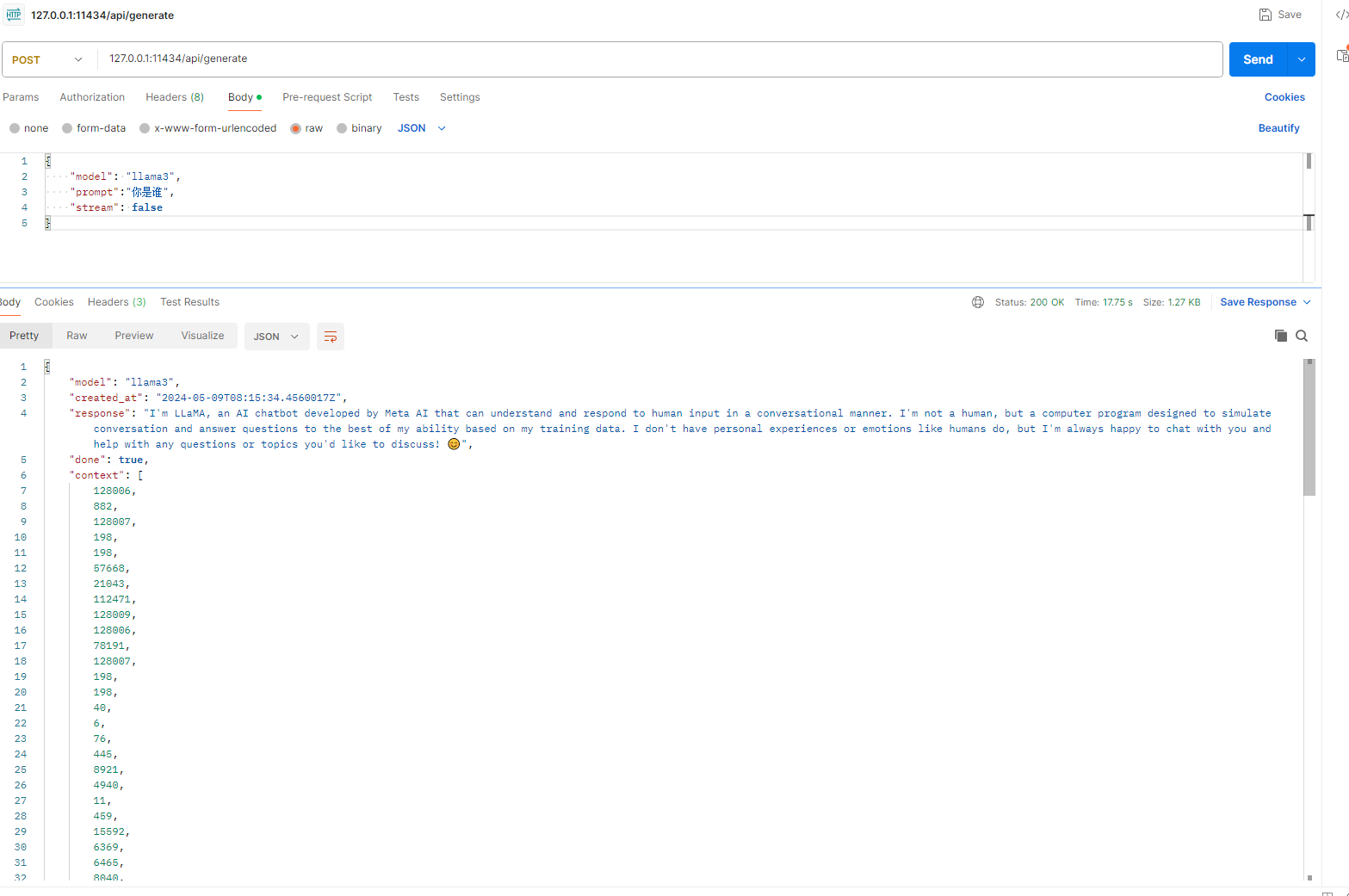This screenshot has width=1349, height=896.
Task: Click the "created_at" line in the response
Action: tap(208, 398)
